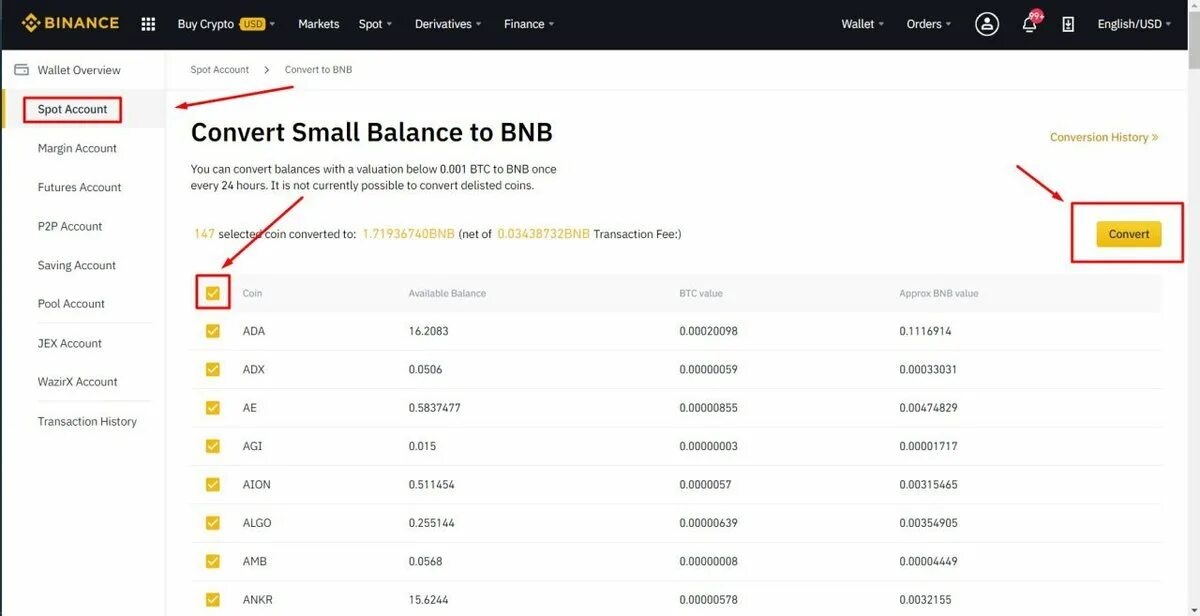Click the AE balance 0.5837477
The height and width of the screenshot is (616, 1200).
click(x=434, y=408)
